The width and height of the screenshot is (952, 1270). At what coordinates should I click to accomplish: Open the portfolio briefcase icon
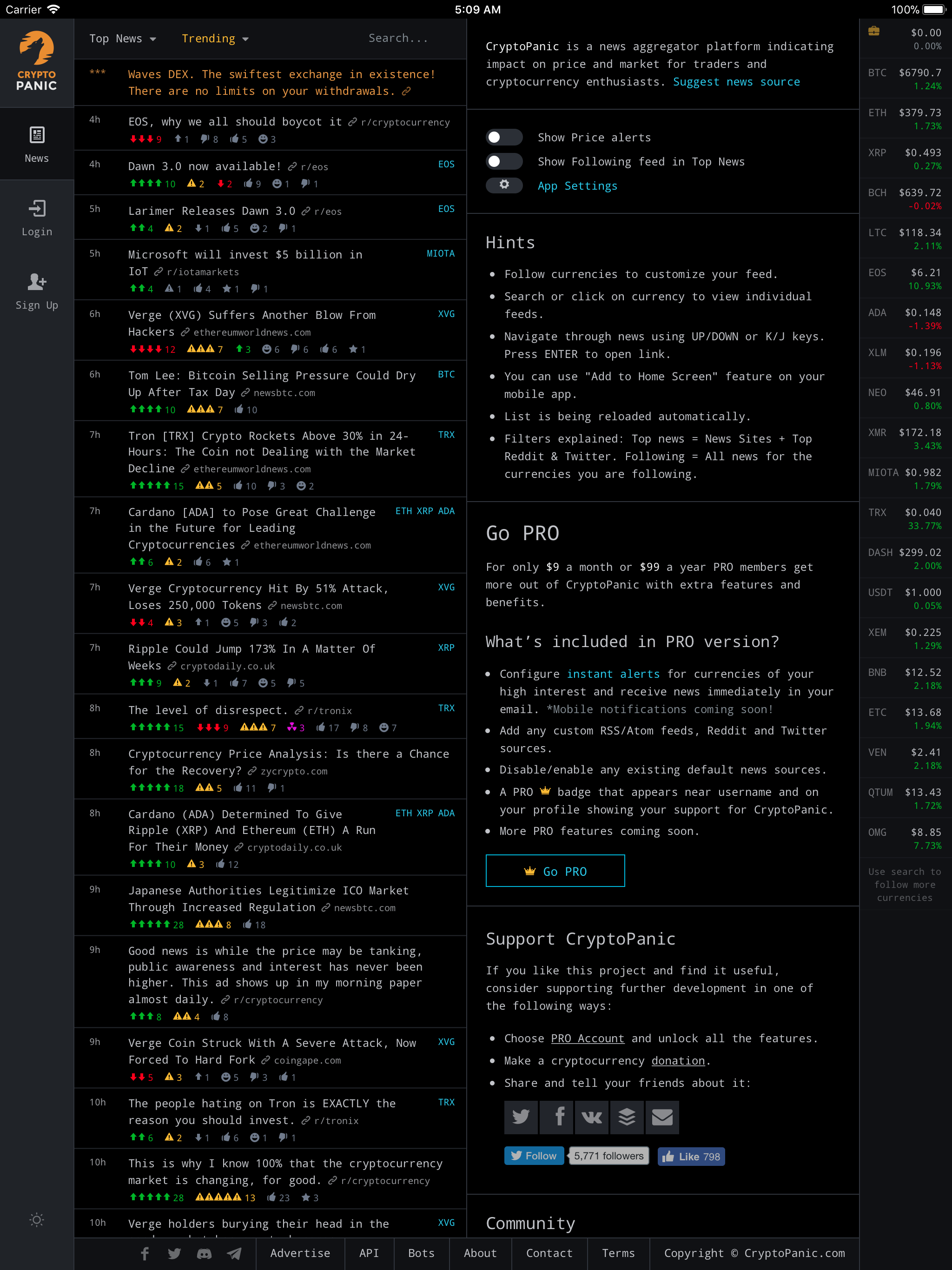click(x=873, y=32)
